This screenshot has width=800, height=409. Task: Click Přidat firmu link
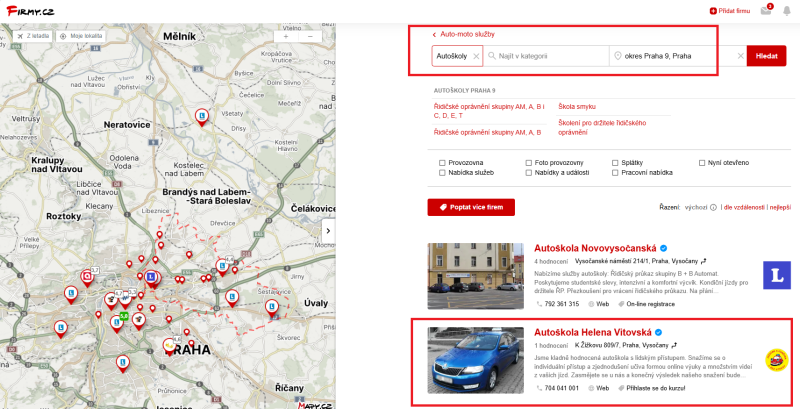click(730, 11)
